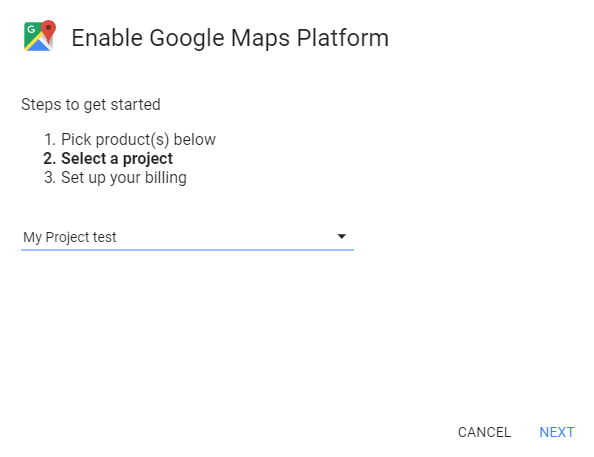This screenshot has width=594, height=457.
Task: Click the Steps to get started heading
Action: pos(91,105)
